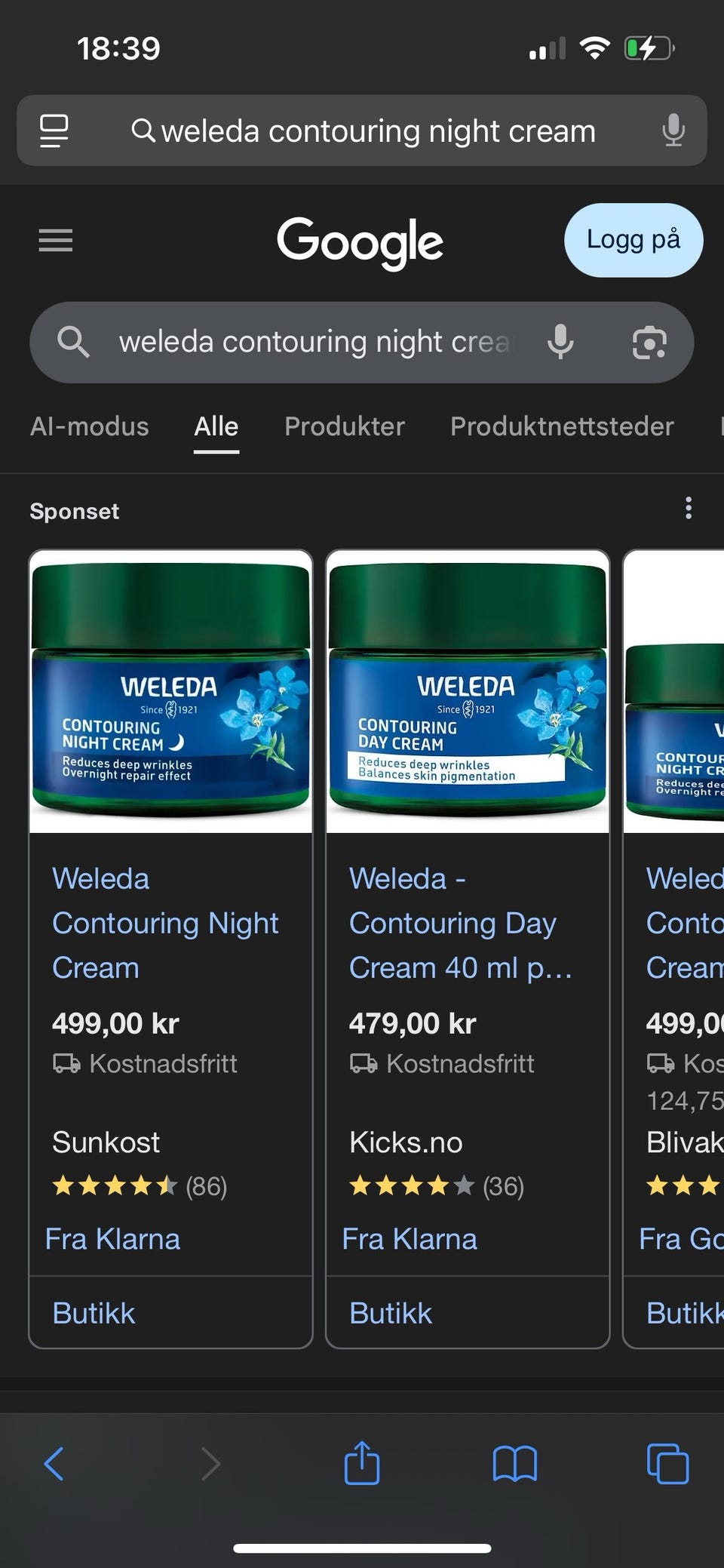Open the Google hamburger menu
The image size is (724, 1568).
pyautogui.click(x=56, y=240)
